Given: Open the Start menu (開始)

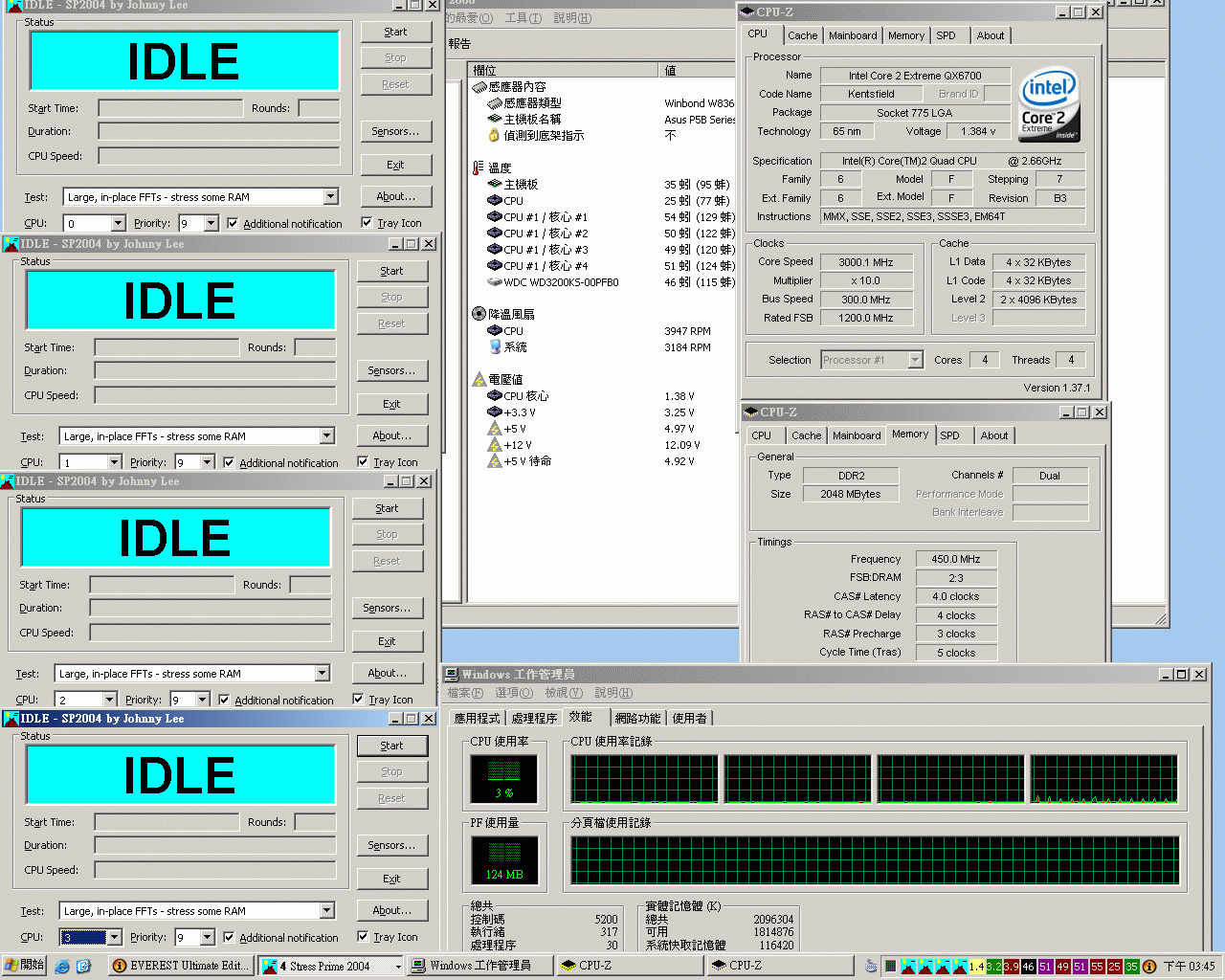Looking at the screenshot, I should point(25,966).
